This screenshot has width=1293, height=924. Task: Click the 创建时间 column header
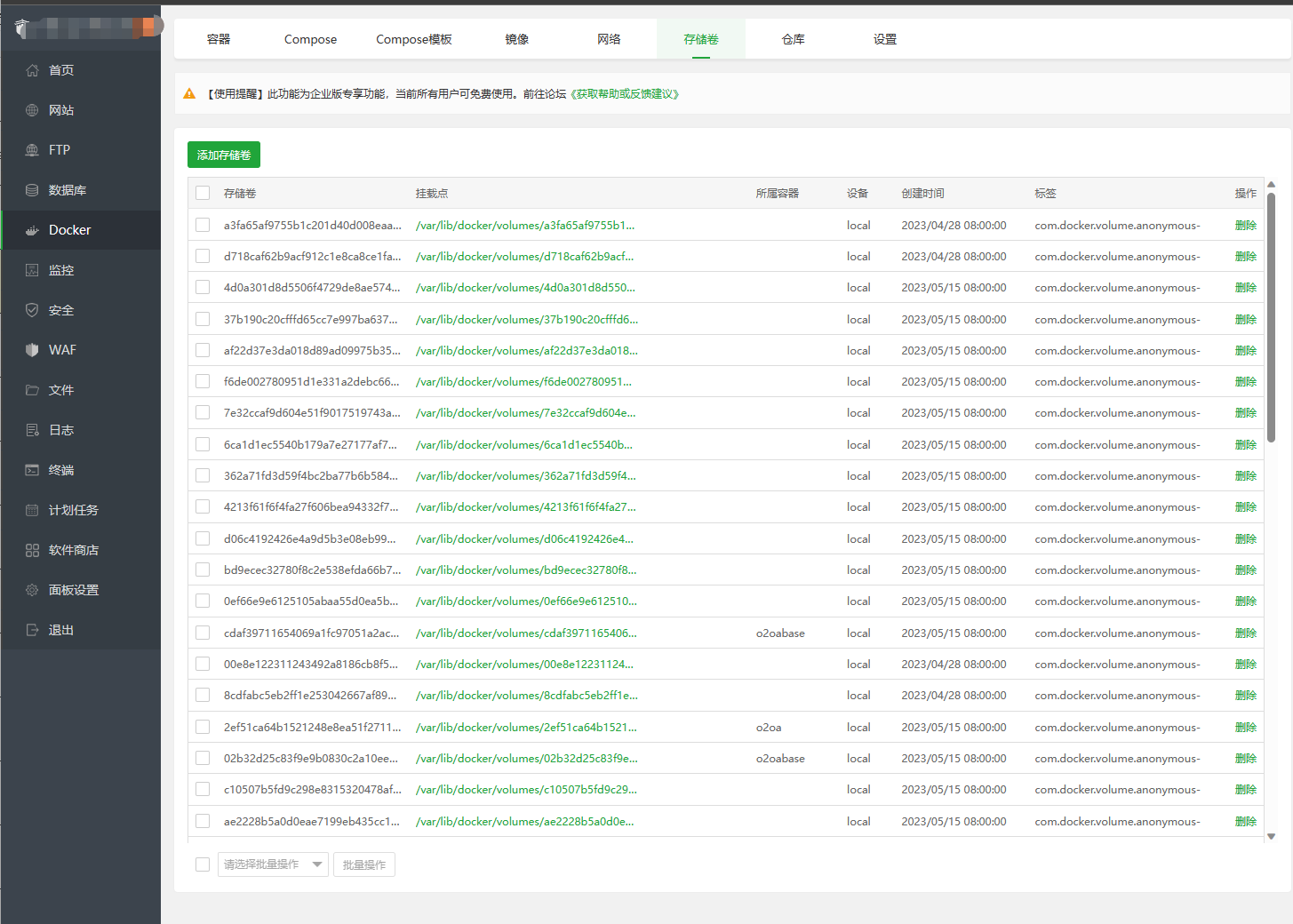click(x=922, y=193)
